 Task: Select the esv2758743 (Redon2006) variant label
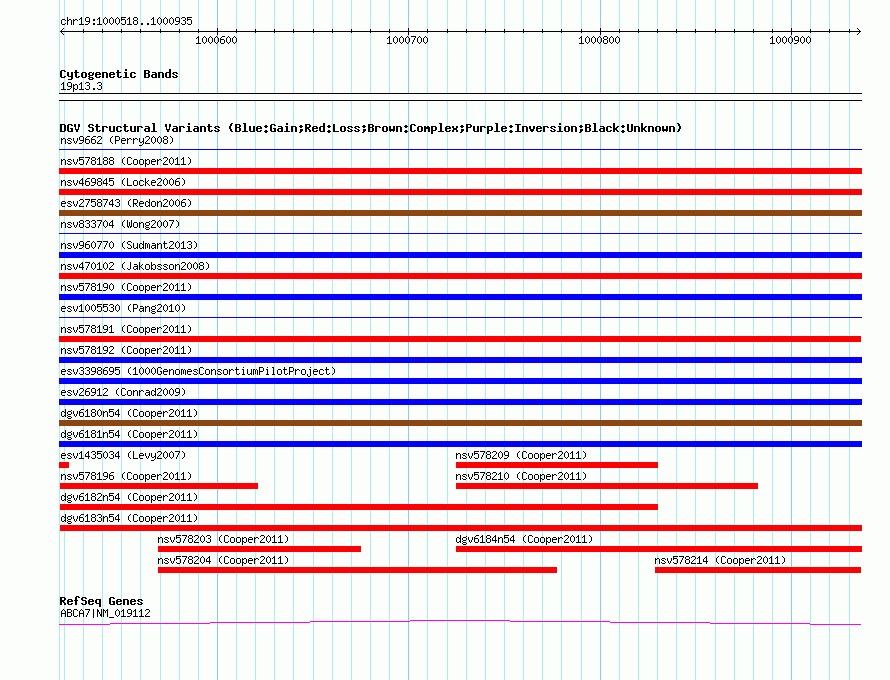126,203
